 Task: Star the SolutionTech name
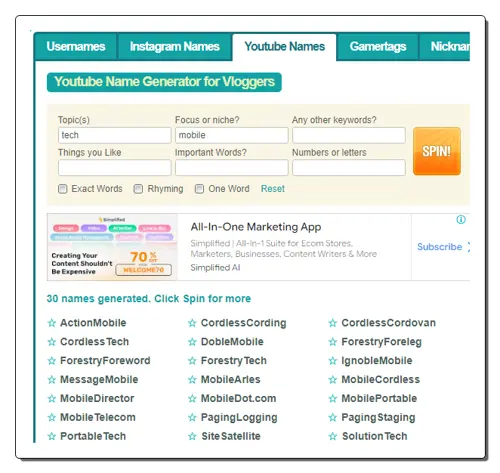(333, 436)
